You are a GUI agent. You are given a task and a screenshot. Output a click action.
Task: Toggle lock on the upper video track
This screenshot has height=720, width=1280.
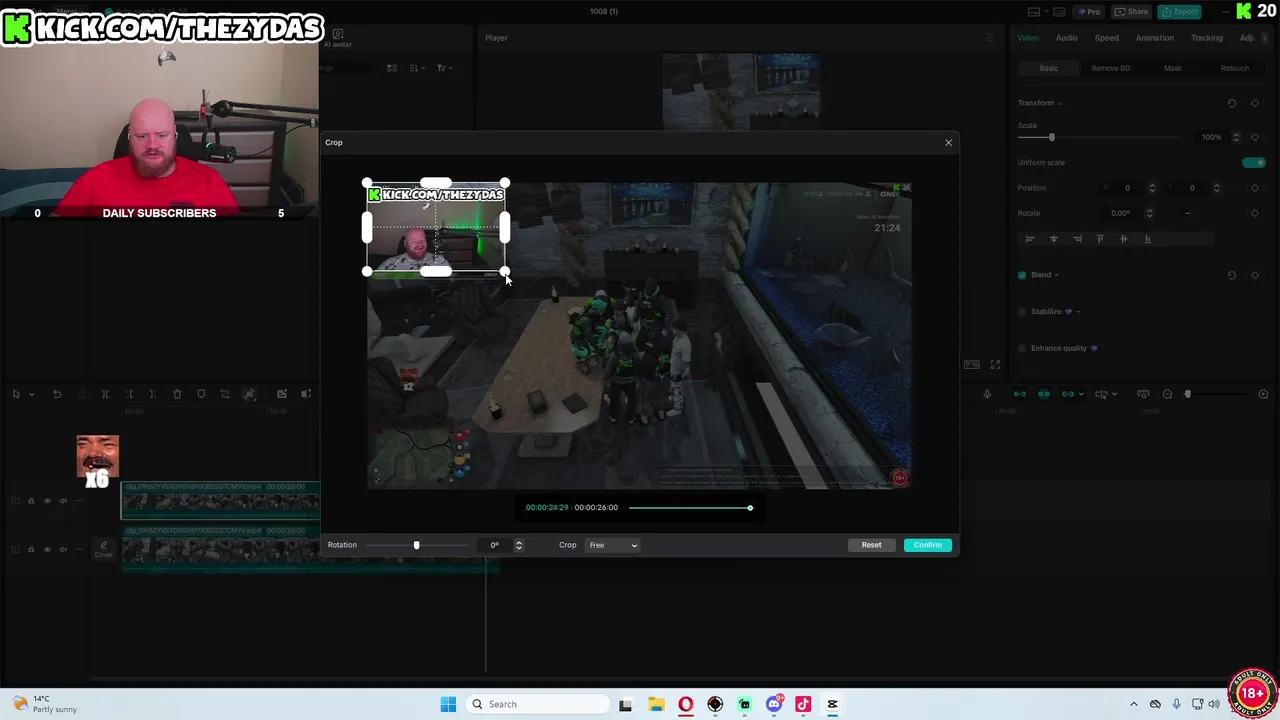(x=31, y=501)
